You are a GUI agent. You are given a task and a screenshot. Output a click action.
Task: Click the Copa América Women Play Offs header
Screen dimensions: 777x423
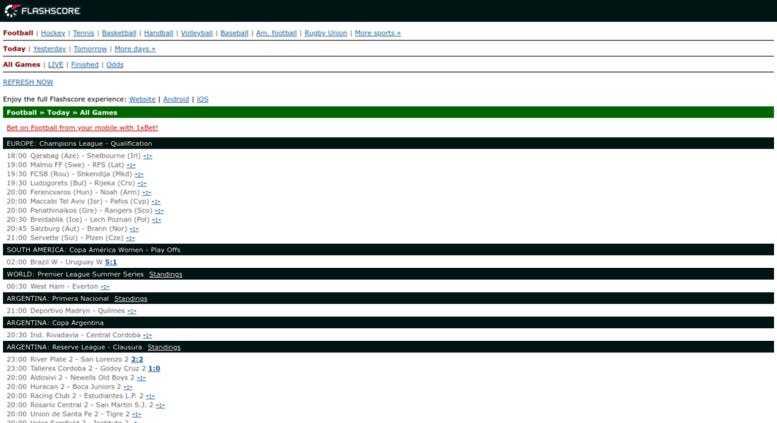(x=388, y=250)
